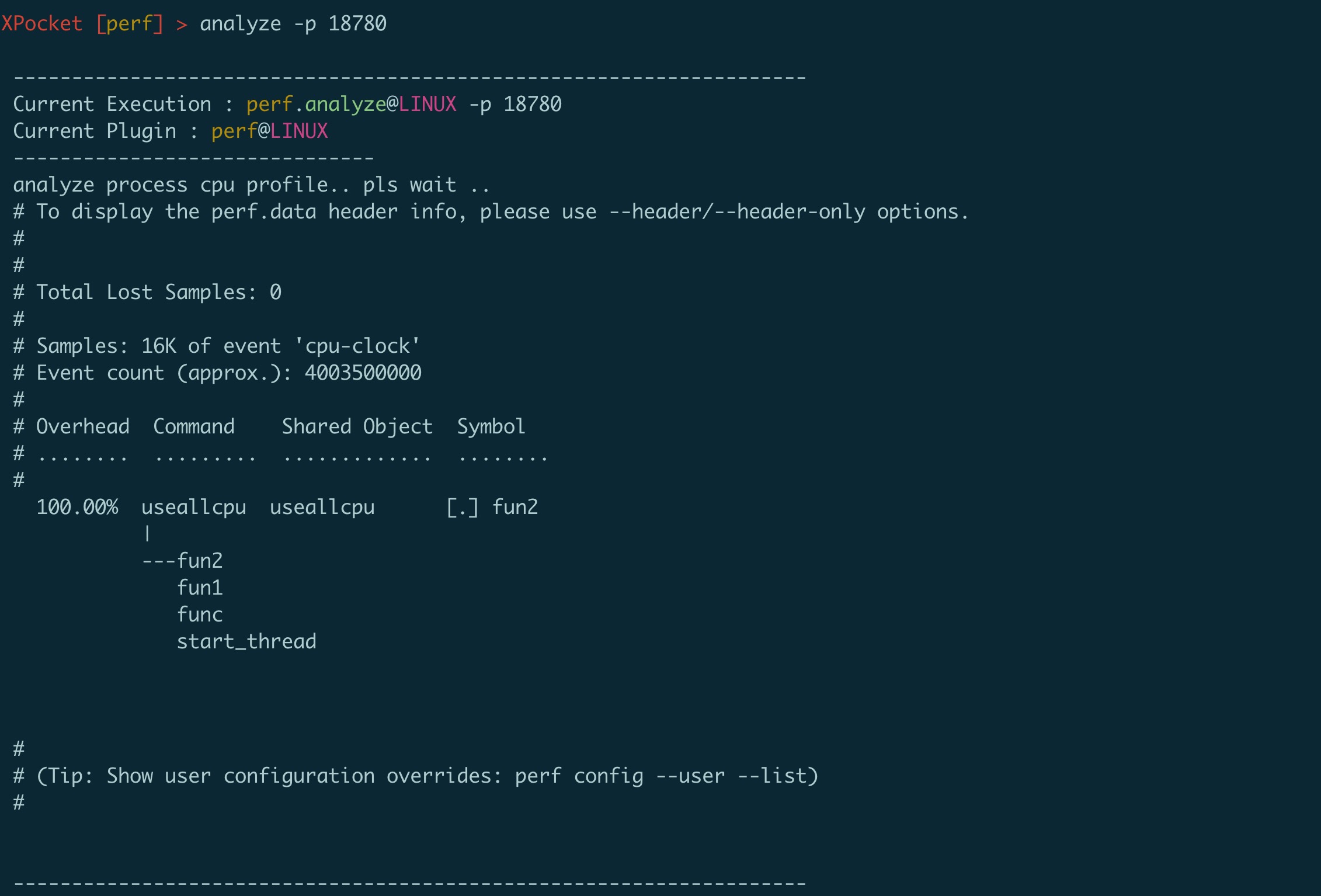The width and height of the screenshot is (1321, 896).
Task: Click 'perf.analyze@LINUX' in Current Execution line
Action: (x=352, y=104)
